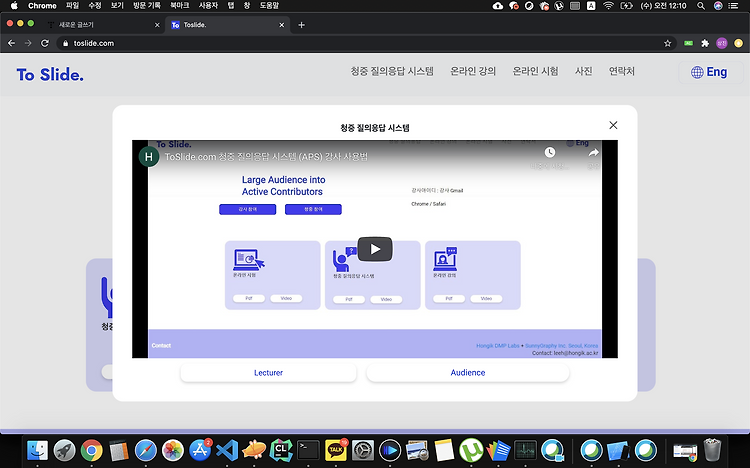Click the Audience button
This screenshot has width=750, height=468.
pos(468,372)
